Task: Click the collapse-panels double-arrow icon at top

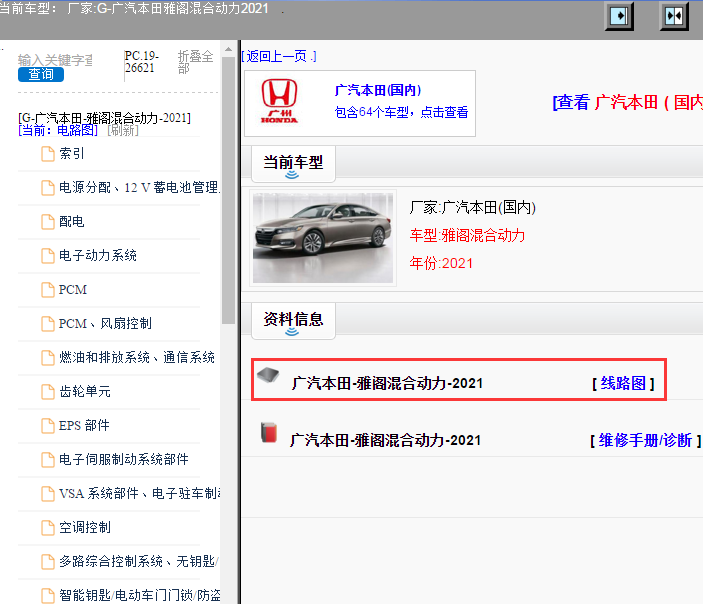Action: (674, 17)
